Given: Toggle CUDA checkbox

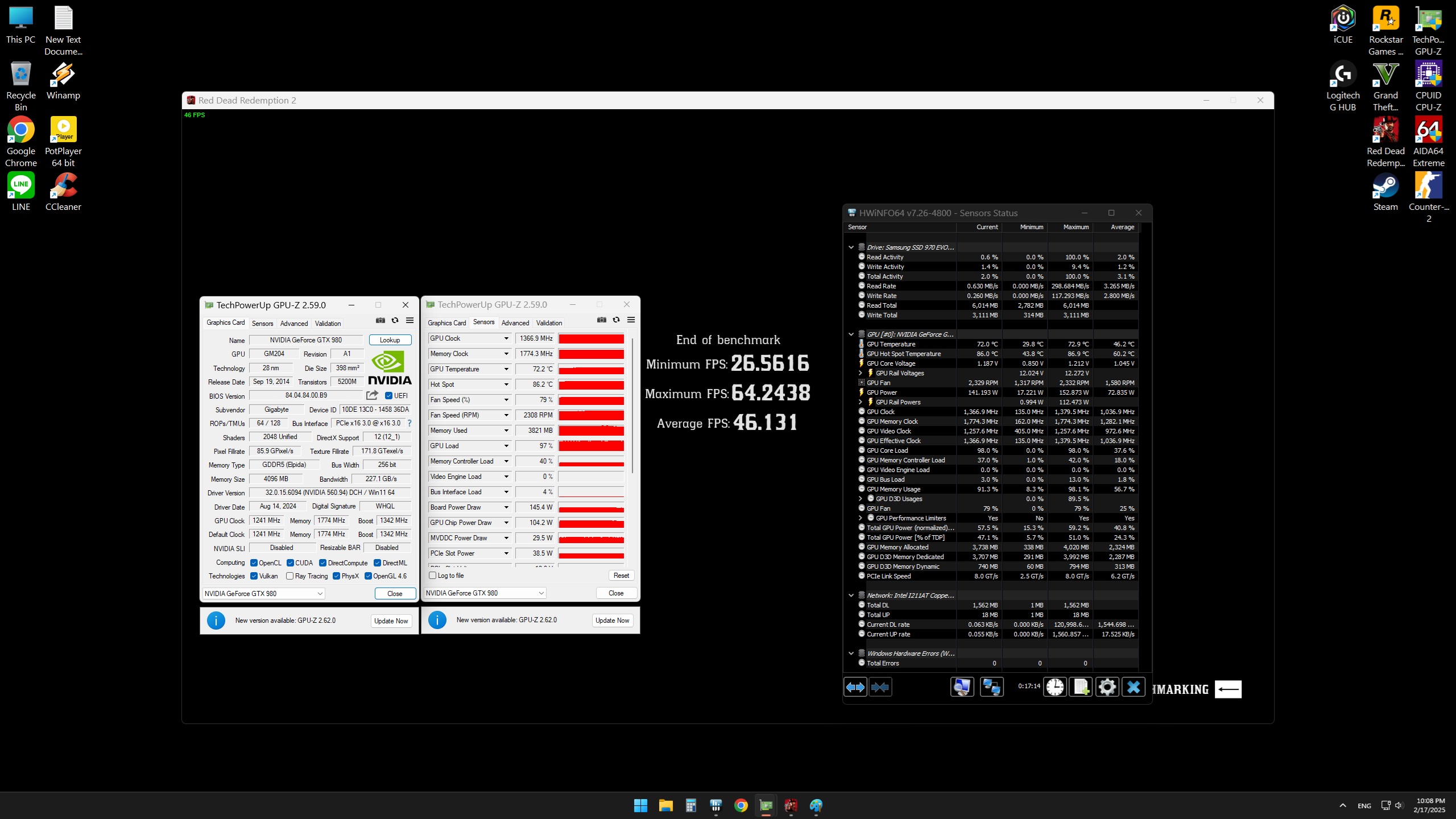Looking at the screenshot, I should point(290,563).
